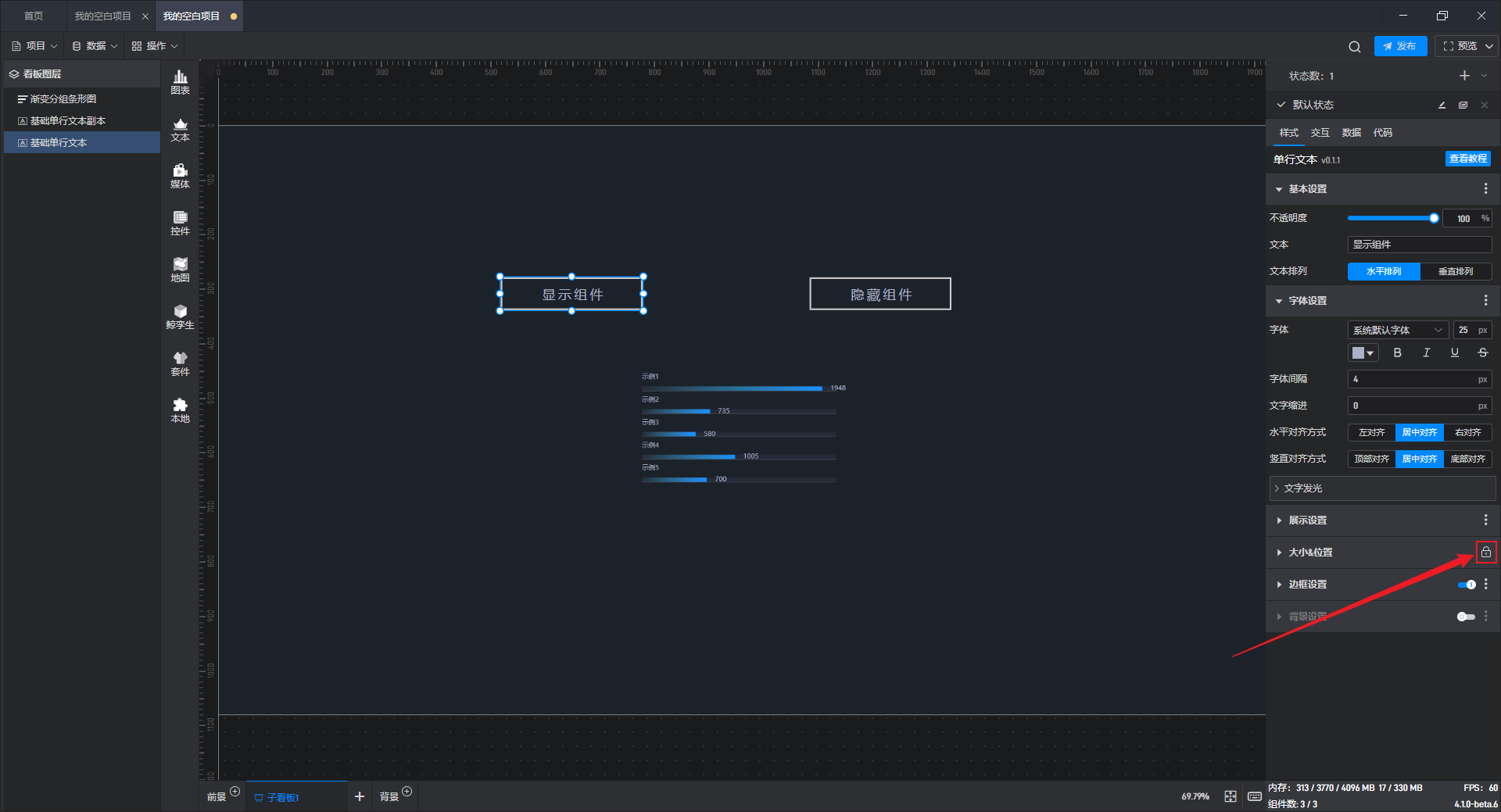Click the 预览 preview button
1501x812 pixels.
pyautogui.click(x=1460, y=46)
